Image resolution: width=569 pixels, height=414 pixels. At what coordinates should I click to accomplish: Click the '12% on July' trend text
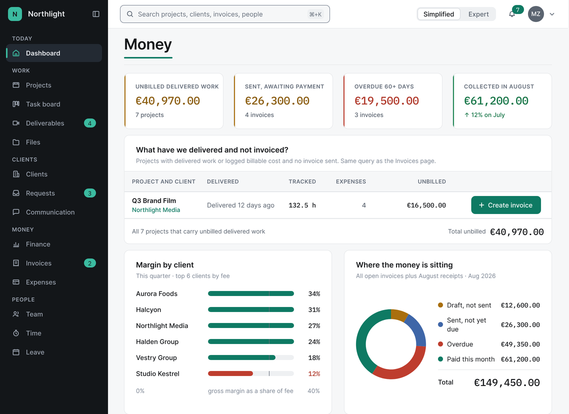[x=484, y=115]
